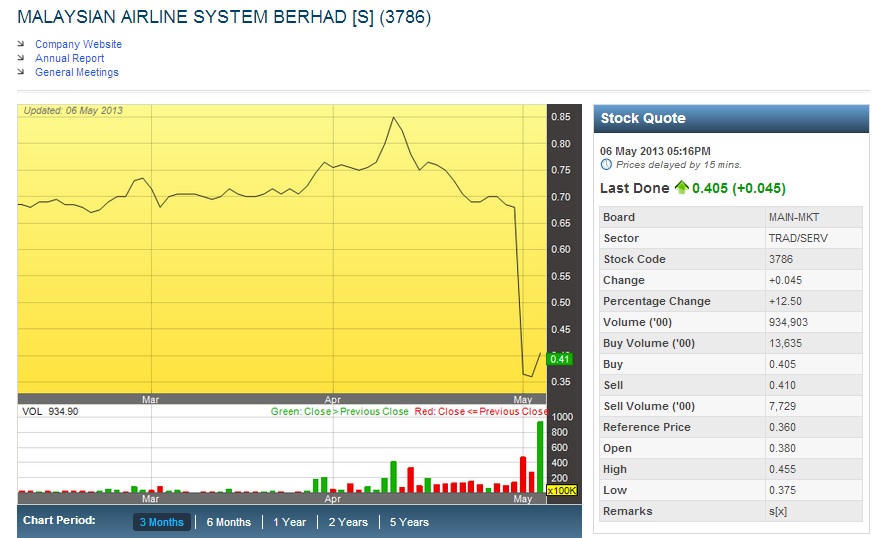Show the 2 Years chart period
The height and width of the screenshot is (538, 873).
click(348, 522)
